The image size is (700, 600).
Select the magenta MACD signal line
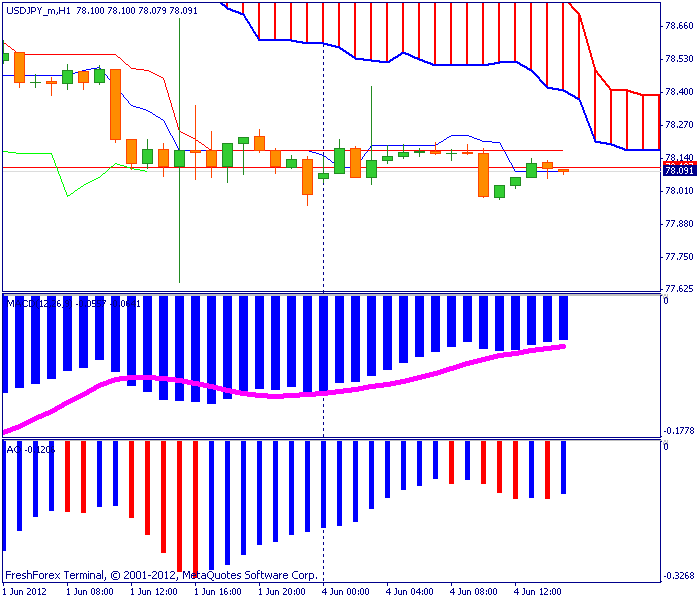(286, 395)
